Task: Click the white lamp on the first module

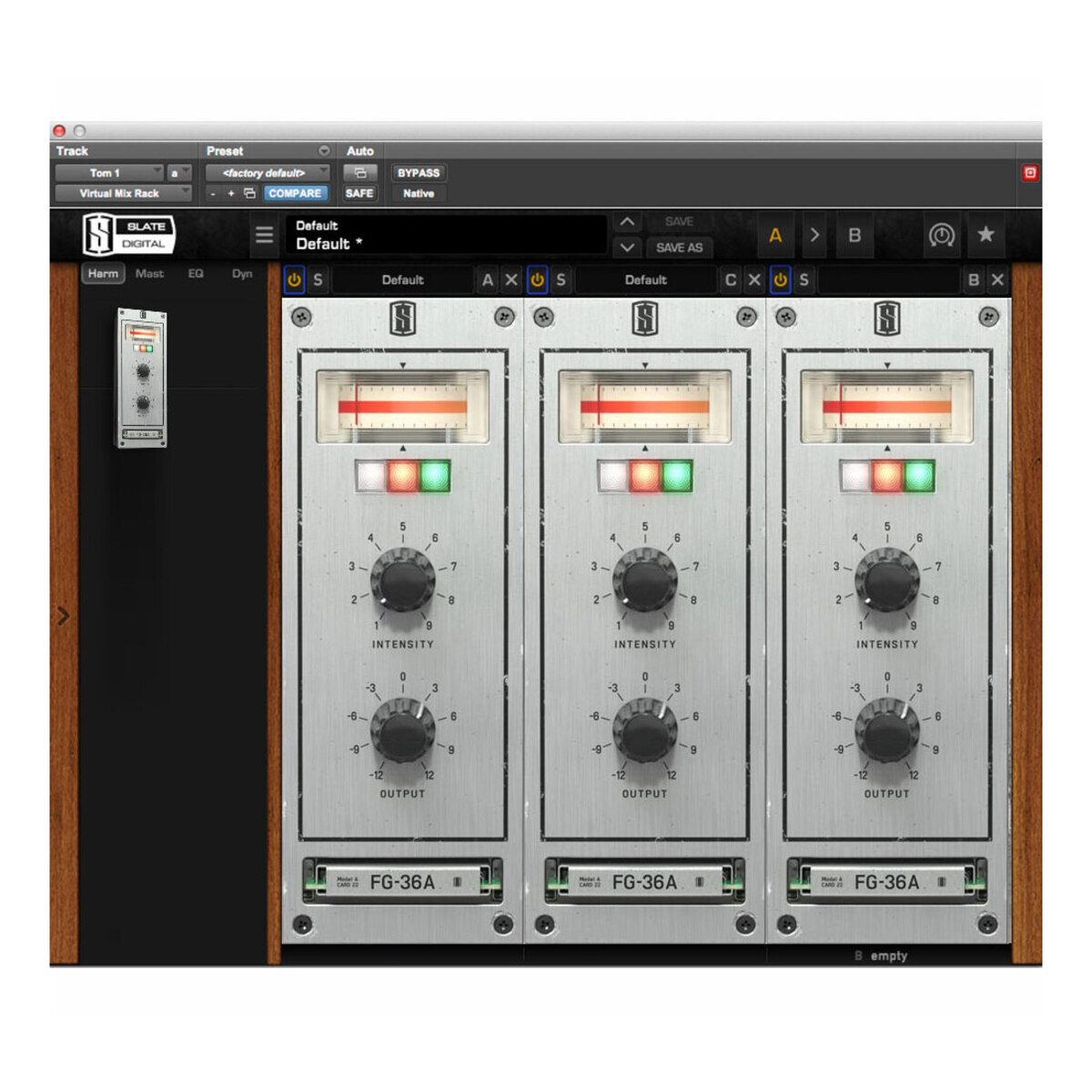Action: (371, 476)
